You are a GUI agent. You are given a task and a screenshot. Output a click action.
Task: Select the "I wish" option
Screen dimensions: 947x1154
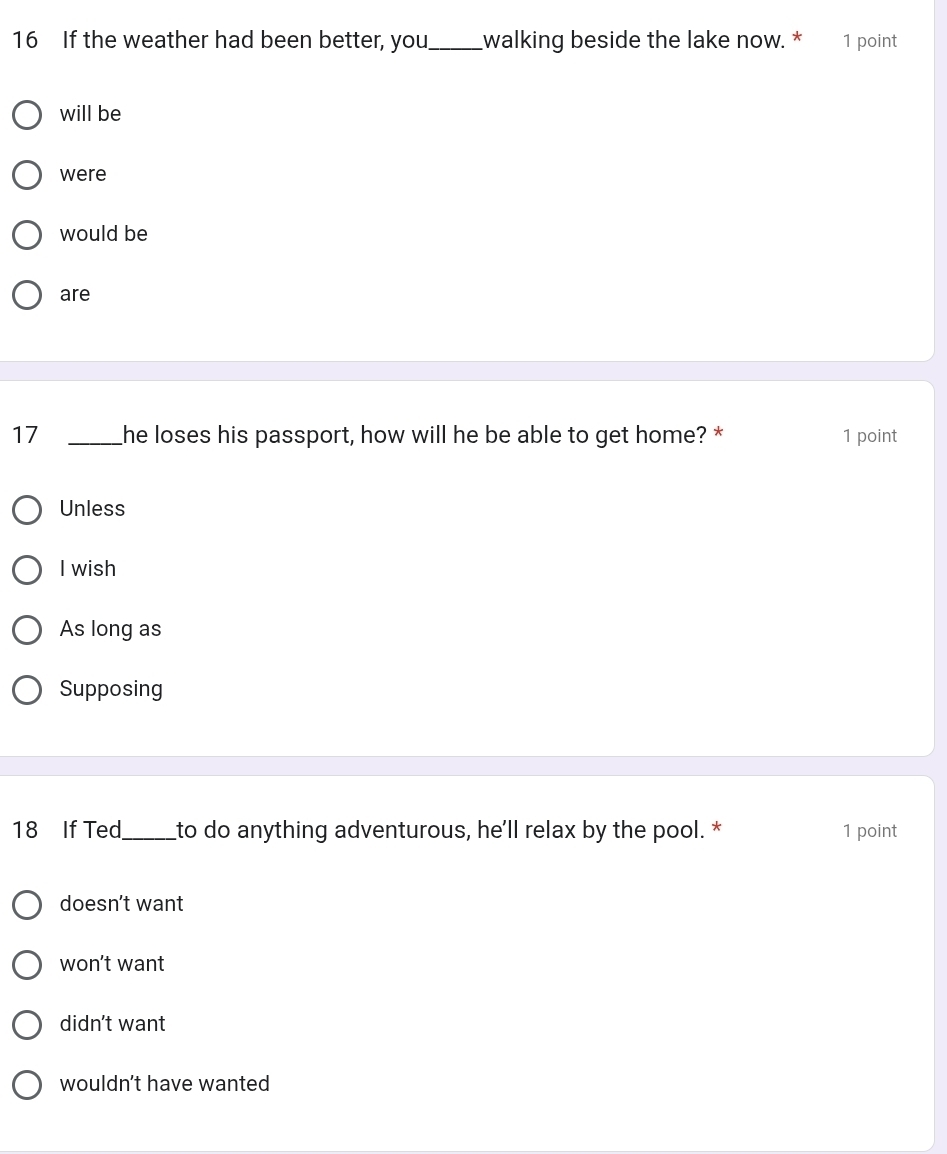click(x=27, y=570)
